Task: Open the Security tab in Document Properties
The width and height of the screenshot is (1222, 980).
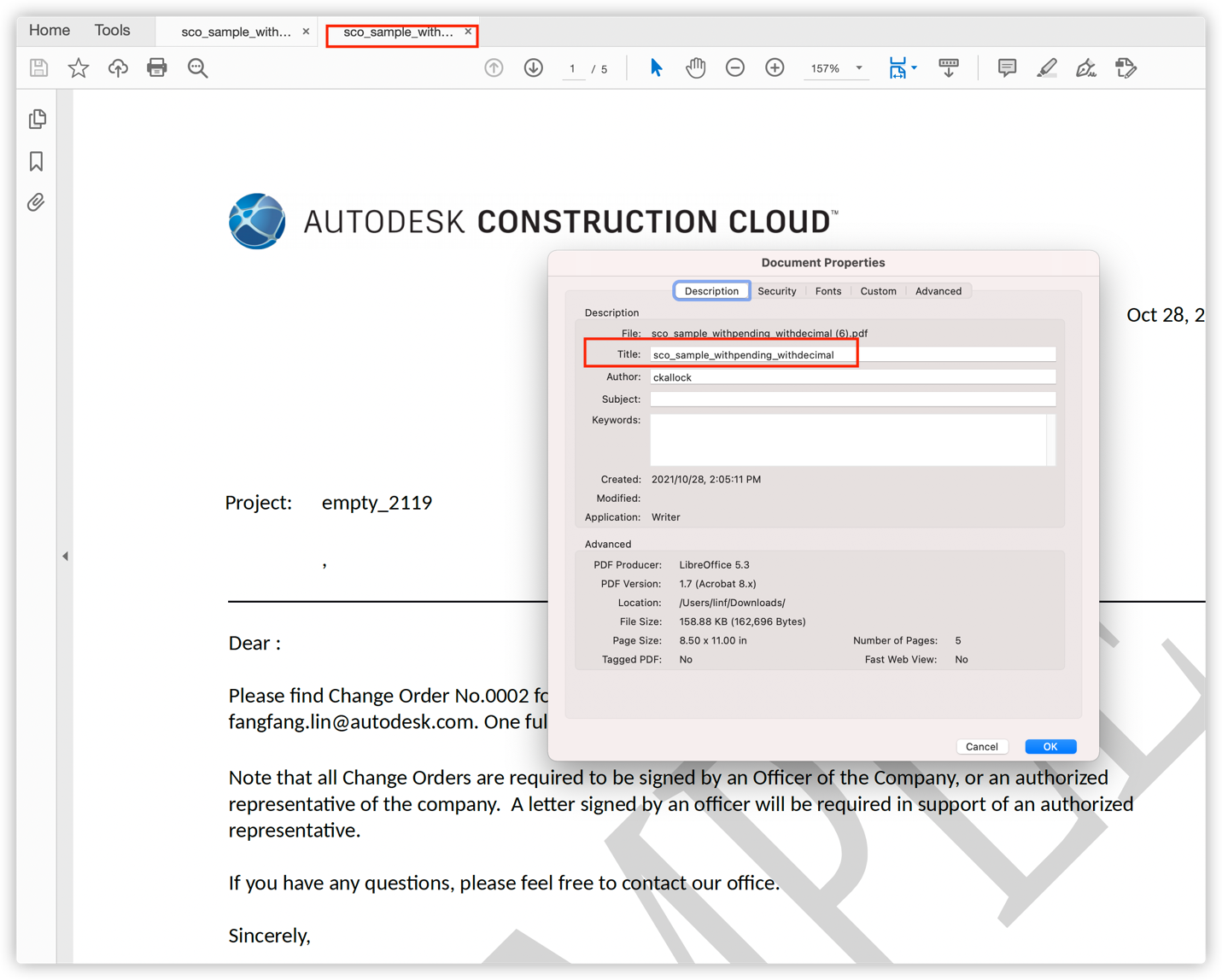Action: pos(777,291)
